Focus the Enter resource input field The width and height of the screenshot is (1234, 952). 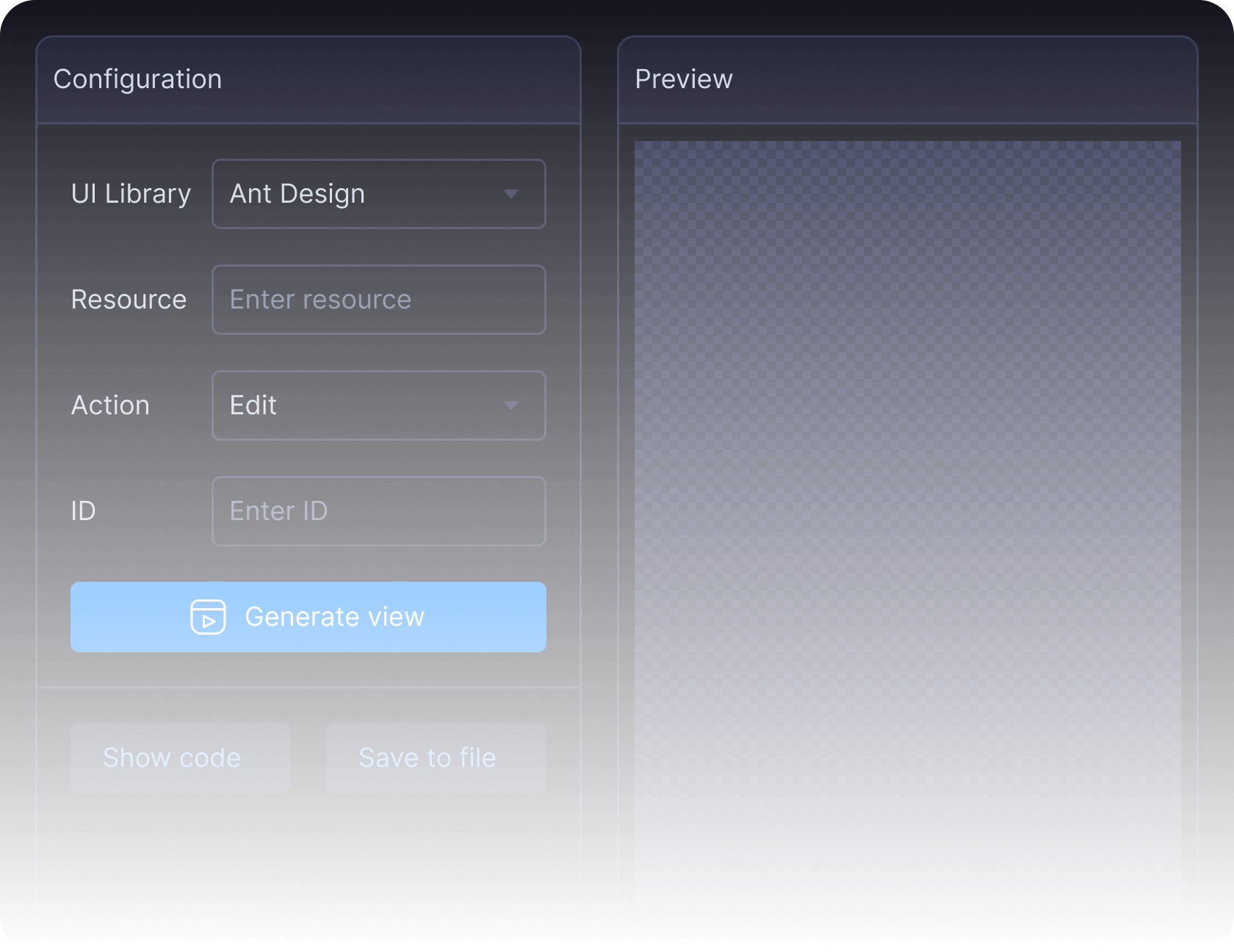(x=378, y=300)
